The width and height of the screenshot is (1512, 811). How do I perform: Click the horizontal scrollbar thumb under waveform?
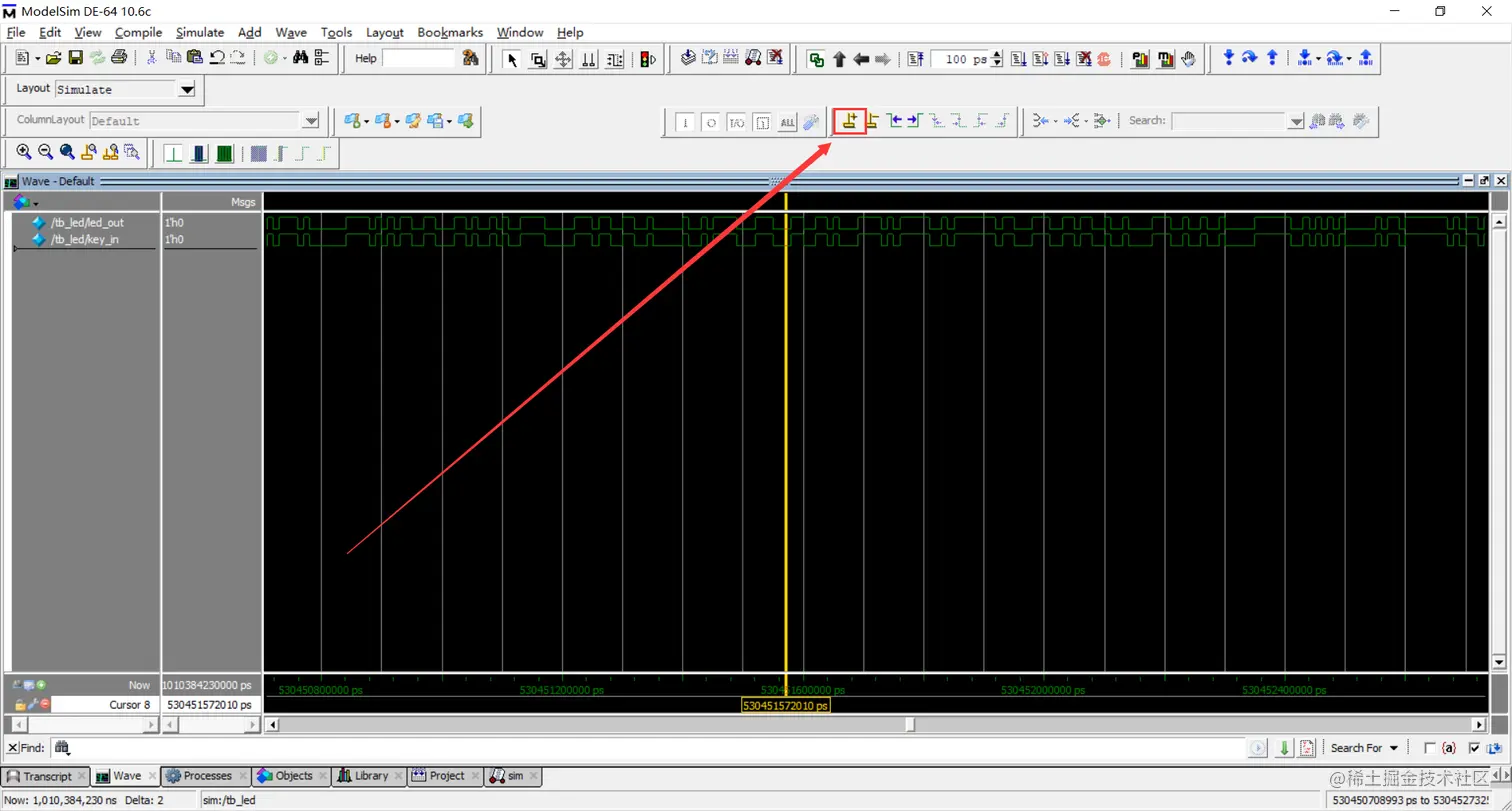click(x=909, y=724)
